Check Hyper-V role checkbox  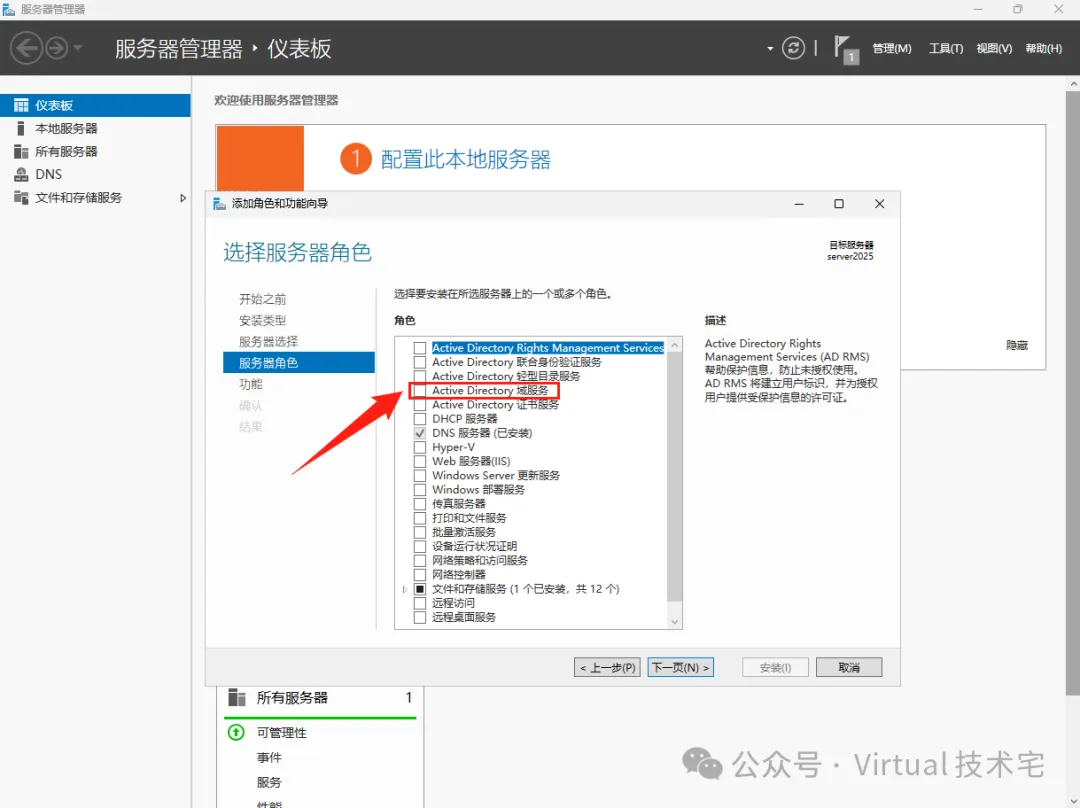[419, 447]
